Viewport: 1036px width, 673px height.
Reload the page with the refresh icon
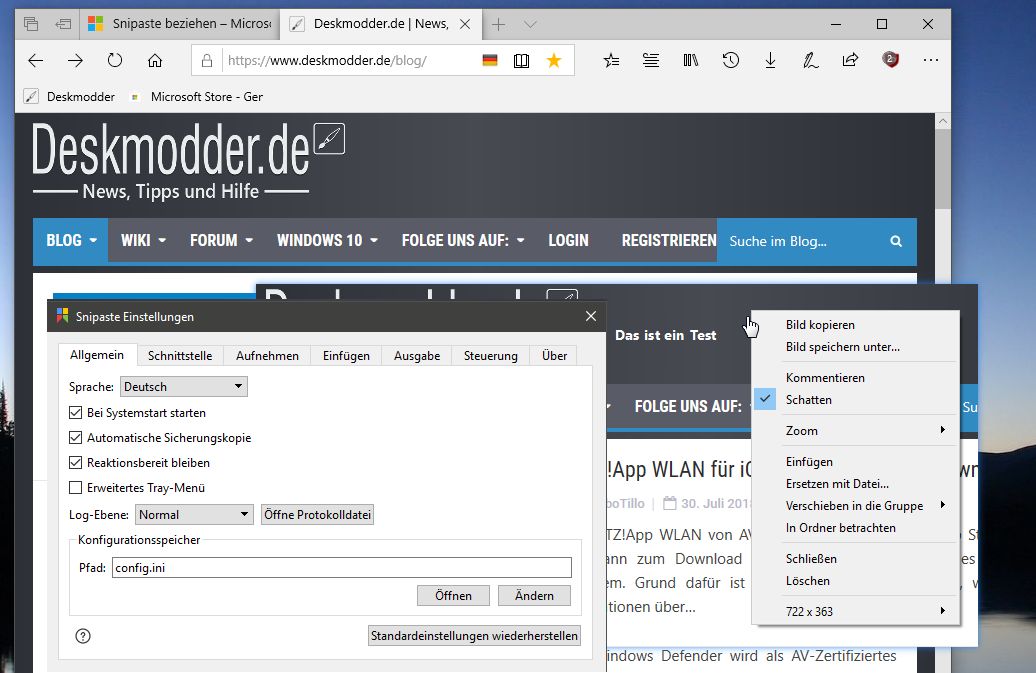(x=115, y=60)
